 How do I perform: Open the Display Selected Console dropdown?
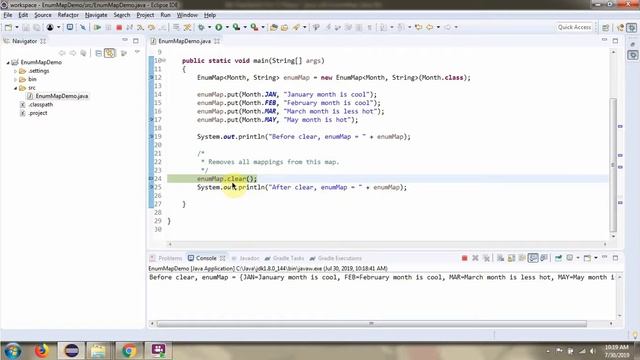coord(578,258)
